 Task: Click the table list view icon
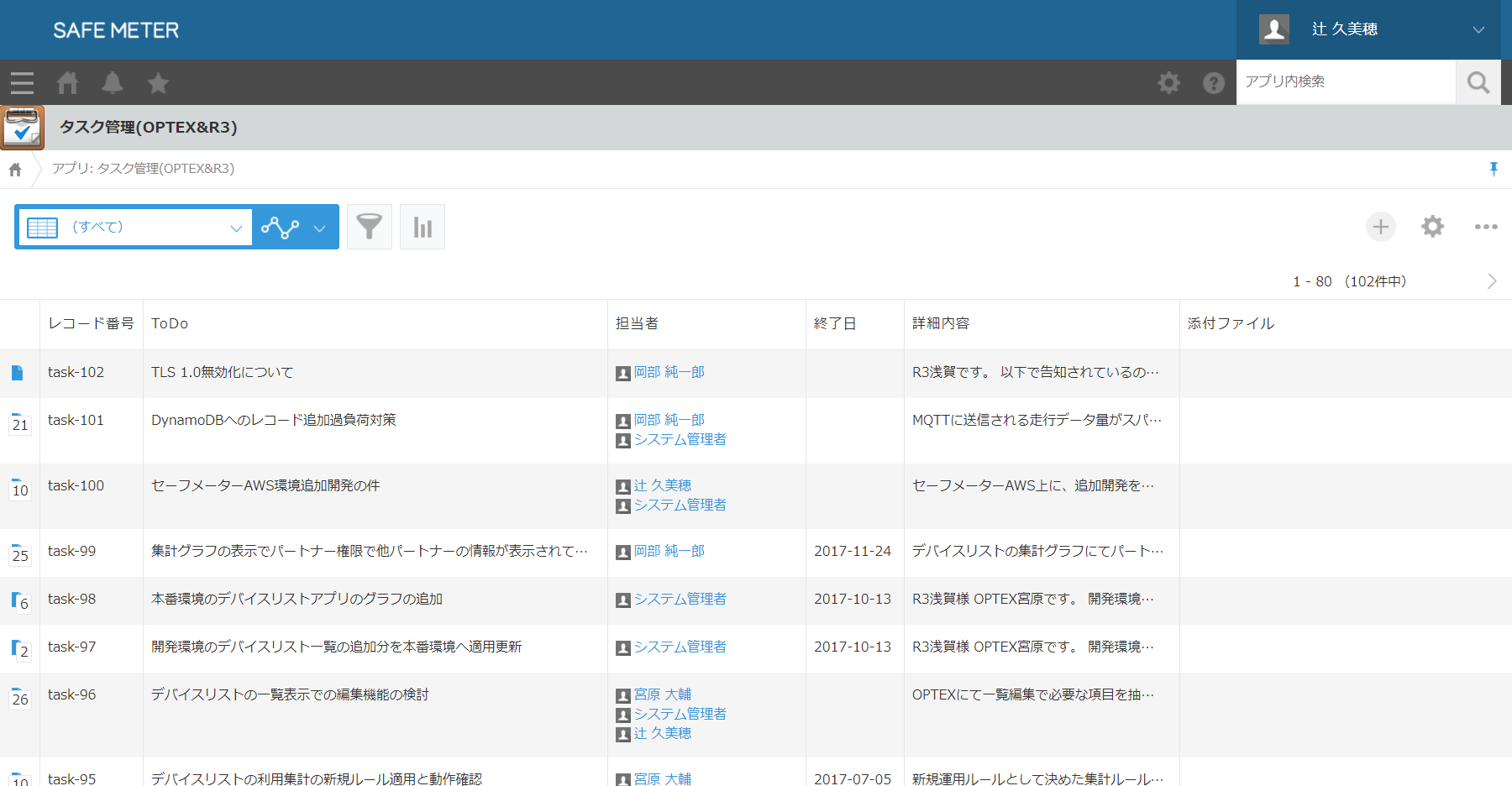(x=42, y=228)
